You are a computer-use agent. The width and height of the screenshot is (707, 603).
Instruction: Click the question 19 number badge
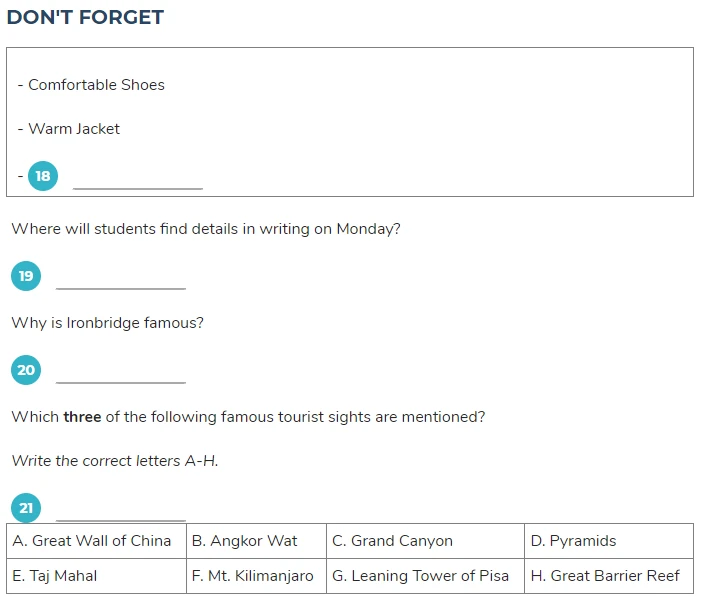(26, 276)
